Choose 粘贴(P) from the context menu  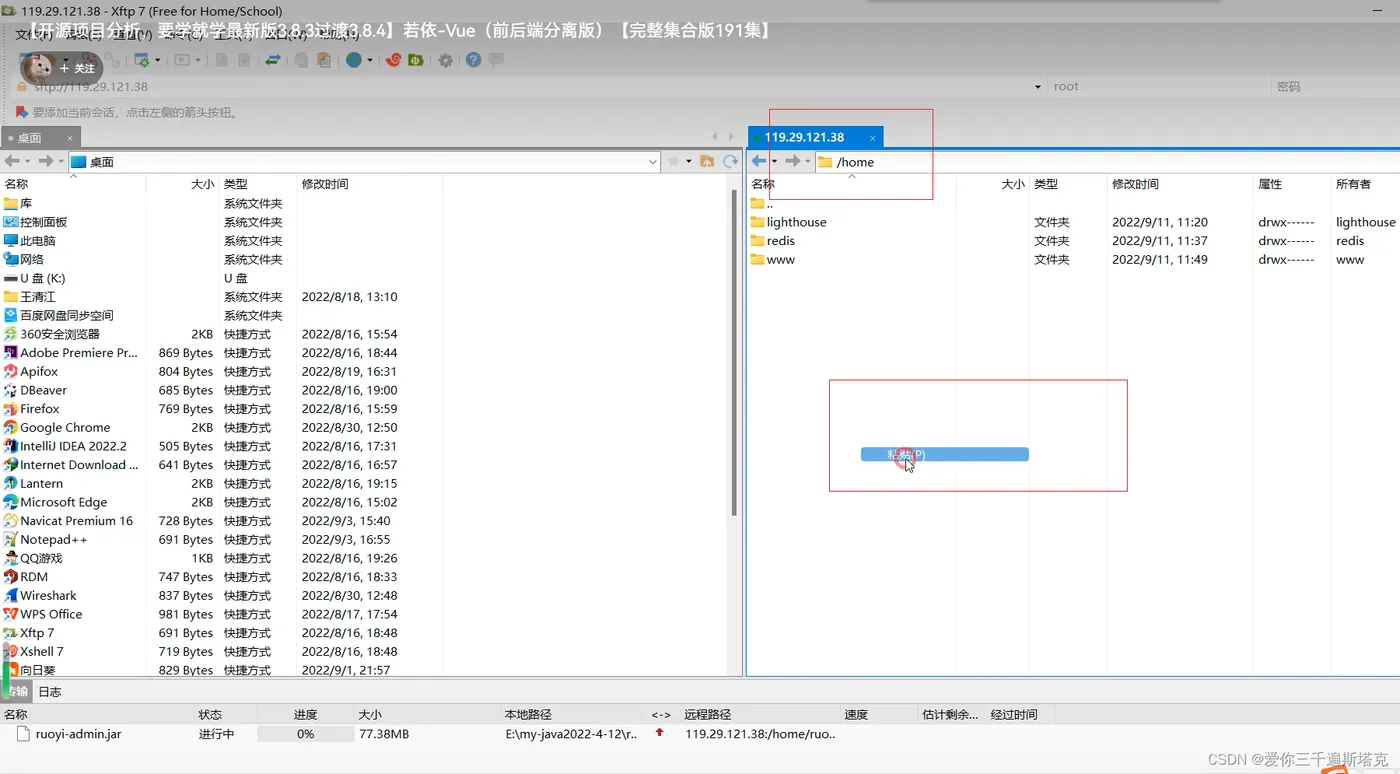click(x=945, y=455)
